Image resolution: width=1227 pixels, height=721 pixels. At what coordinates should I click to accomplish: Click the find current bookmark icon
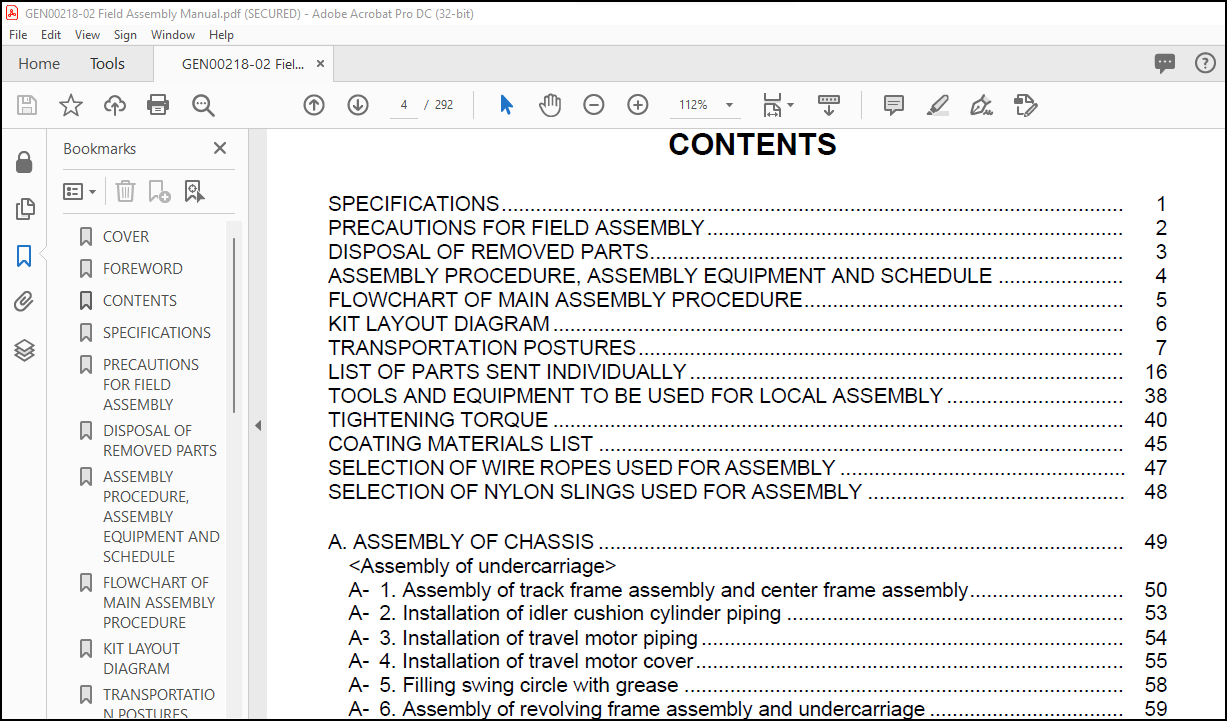(x=194, y=191)
